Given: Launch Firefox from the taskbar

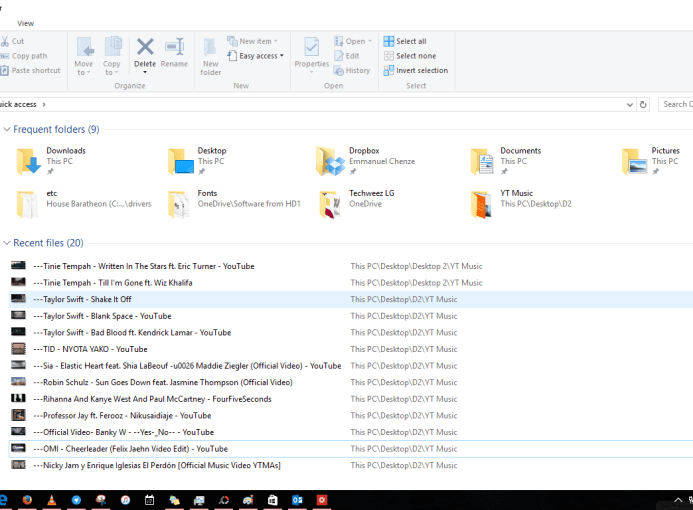Looking at the screenshot, I should tap(27, 500).
